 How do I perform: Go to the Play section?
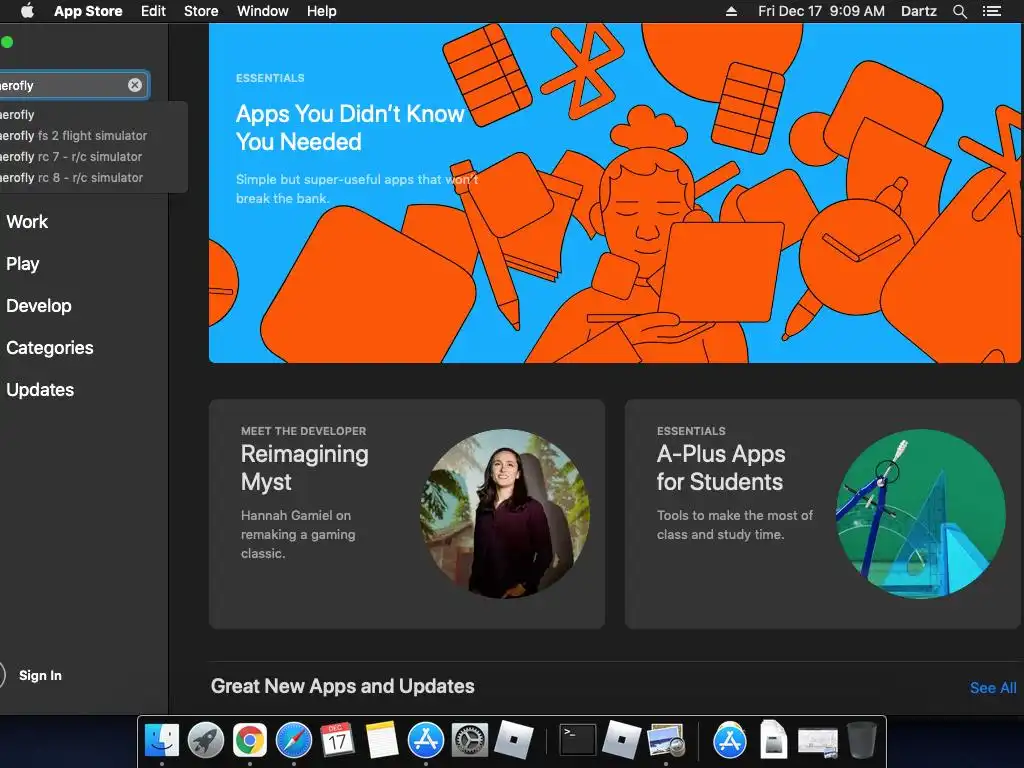pos(23,264)
